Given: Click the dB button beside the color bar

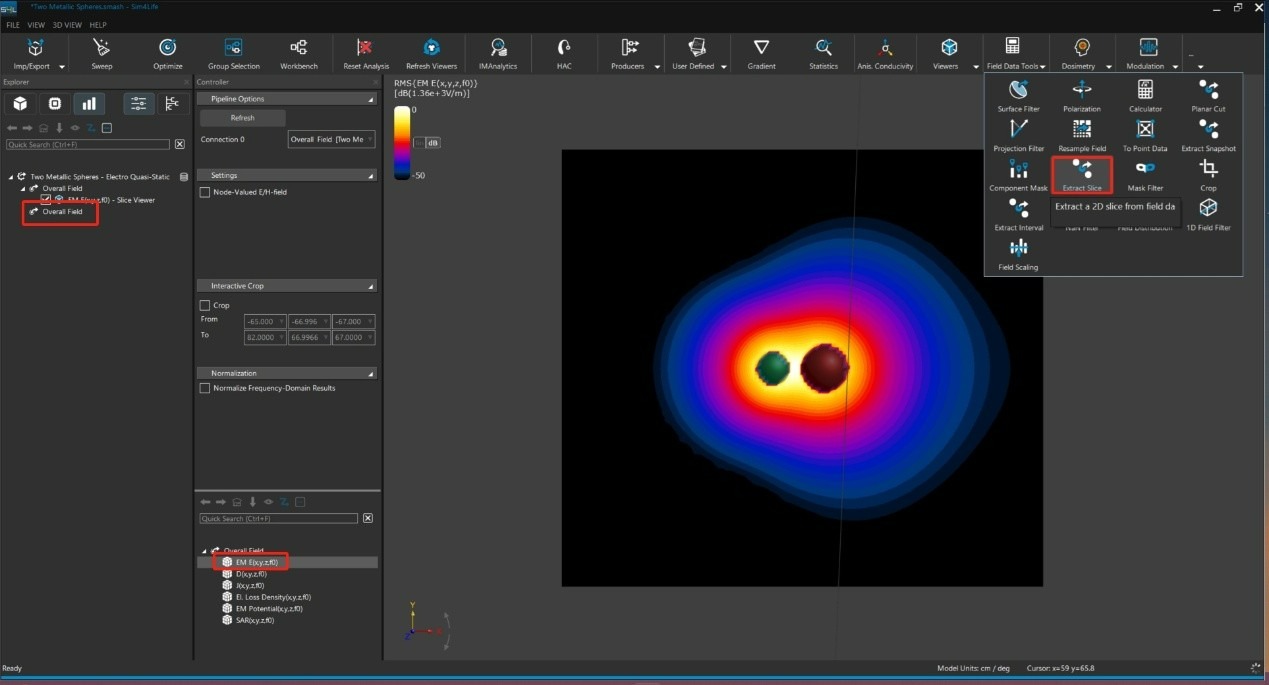Looking at the screenshot, I should (433, 143).
